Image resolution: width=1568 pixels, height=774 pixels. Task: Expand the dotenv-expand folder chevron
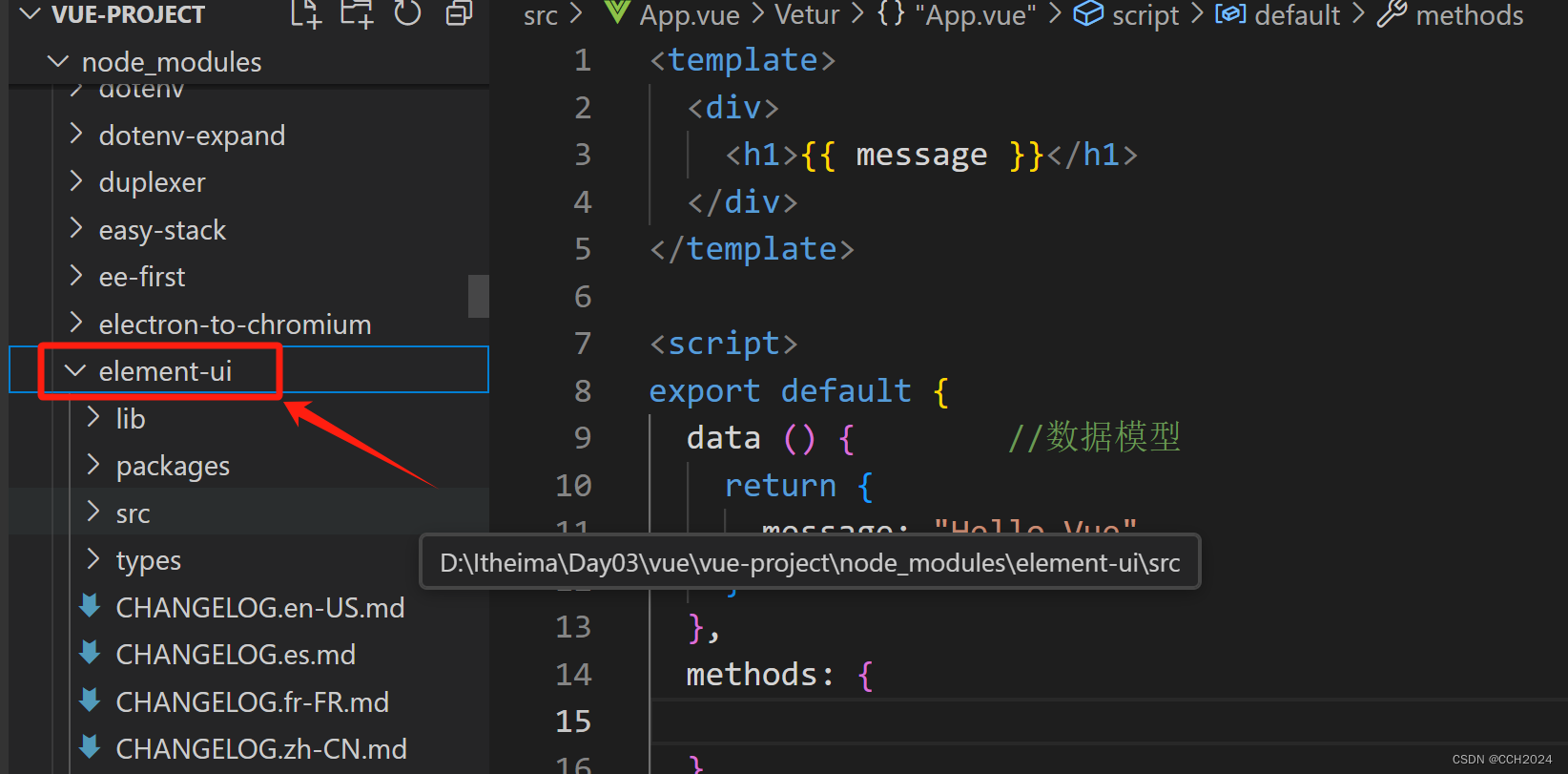pyautogui.click(x=76, y=135)
